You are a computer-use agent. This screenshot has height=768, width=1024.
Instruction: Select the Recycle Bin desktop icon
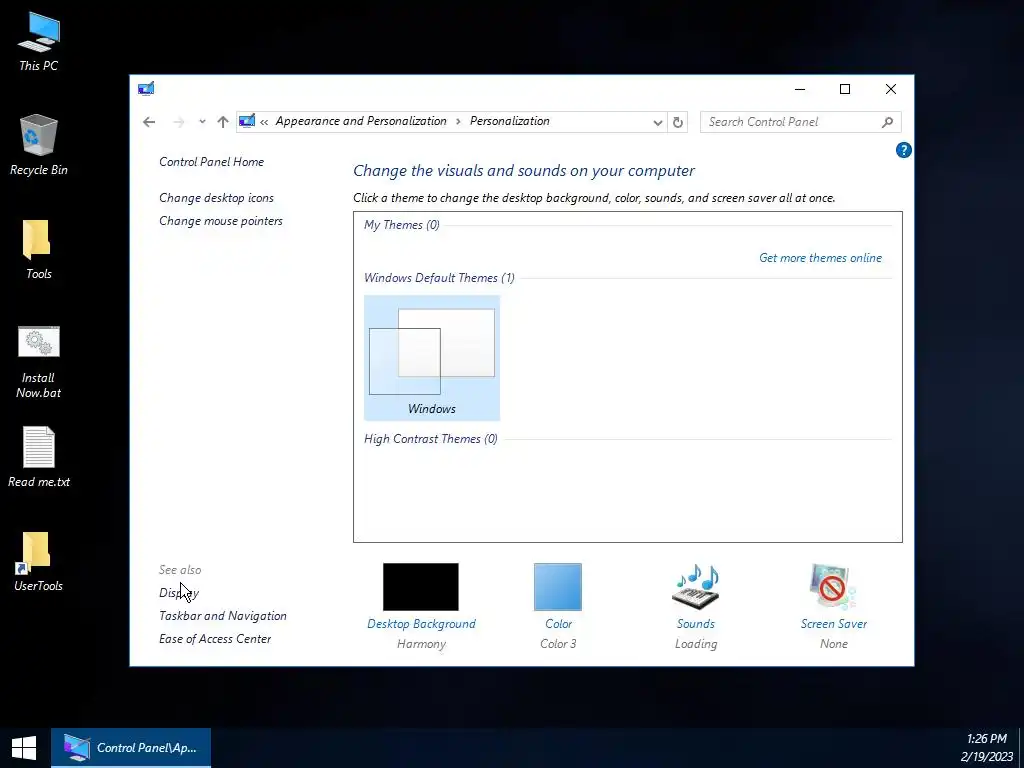pyautogui.click(x=39, y=145)
